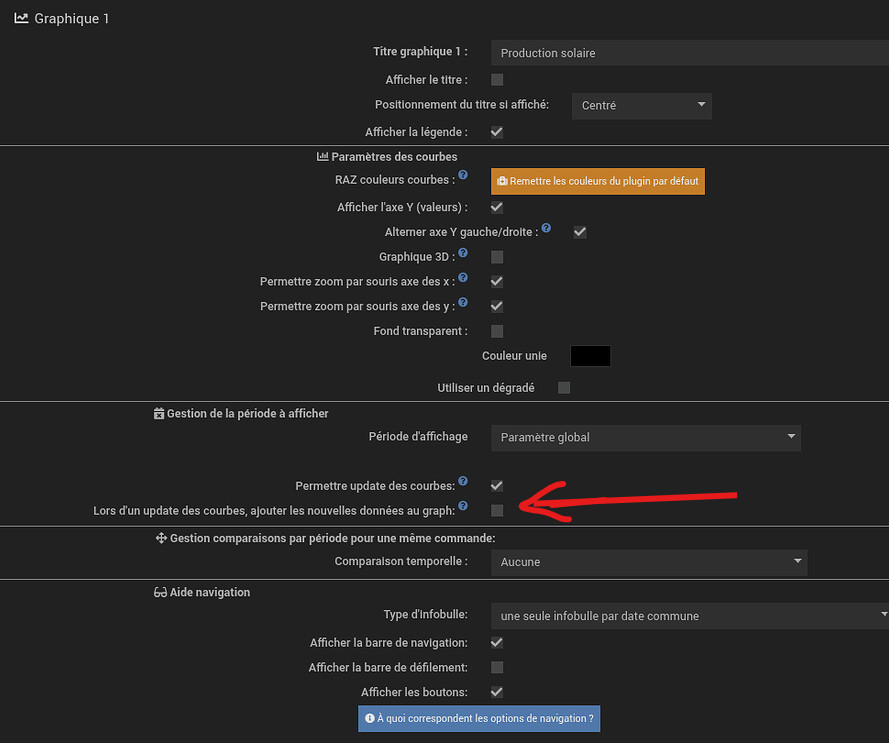This screenshot has width=889, height=744.
Task: Click the Graphique 1 heading text
Action: 71,19
